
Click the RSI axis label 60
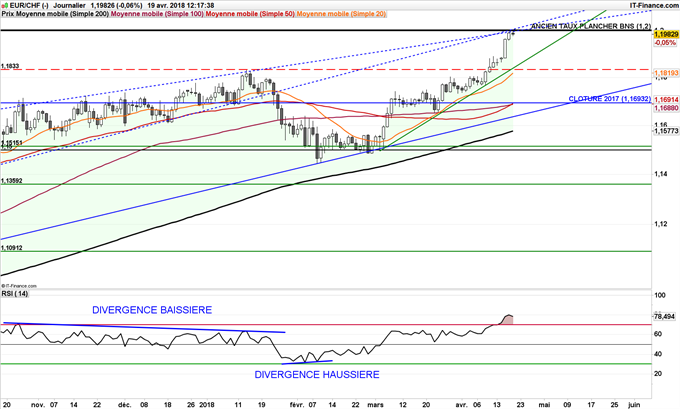[658, 334]
